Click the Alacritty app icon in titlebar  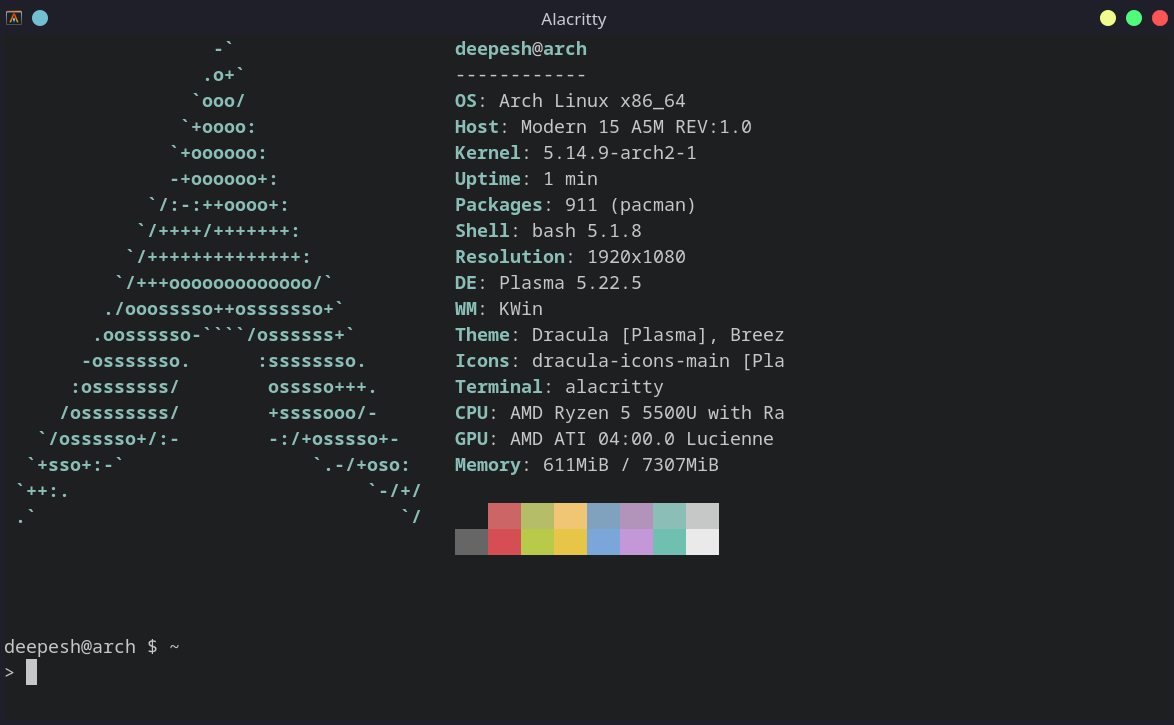click(x=14, y=17)
